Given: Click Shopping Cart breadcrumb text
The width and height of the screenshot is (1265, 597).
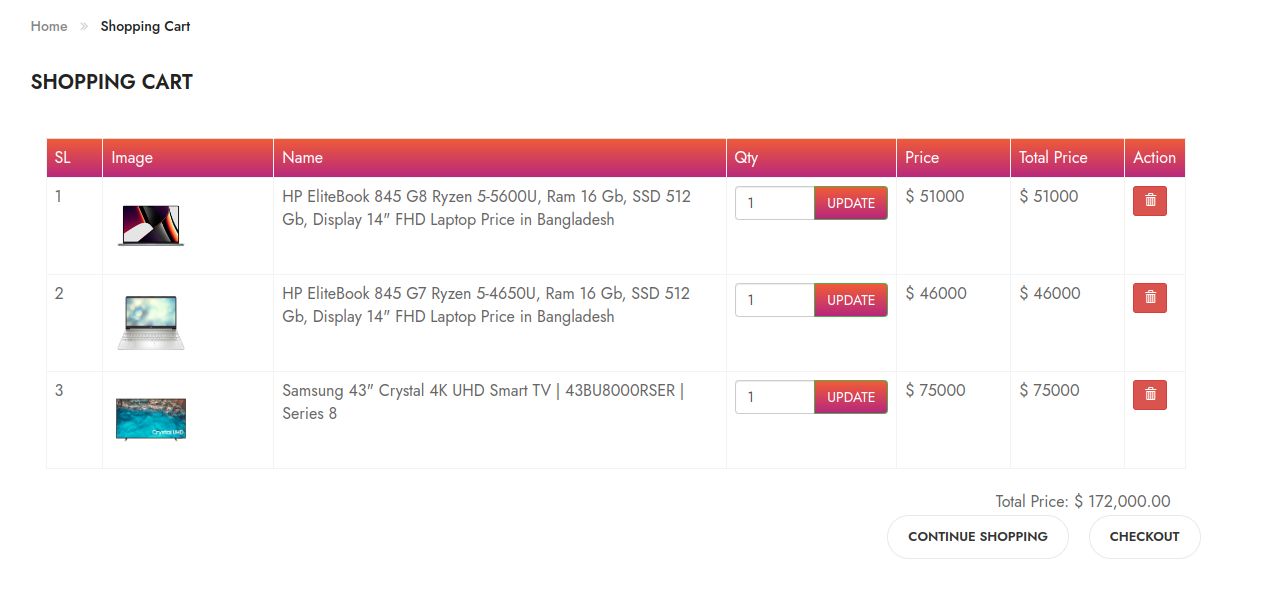Looking at the screenshot, I should pos(145,27).
